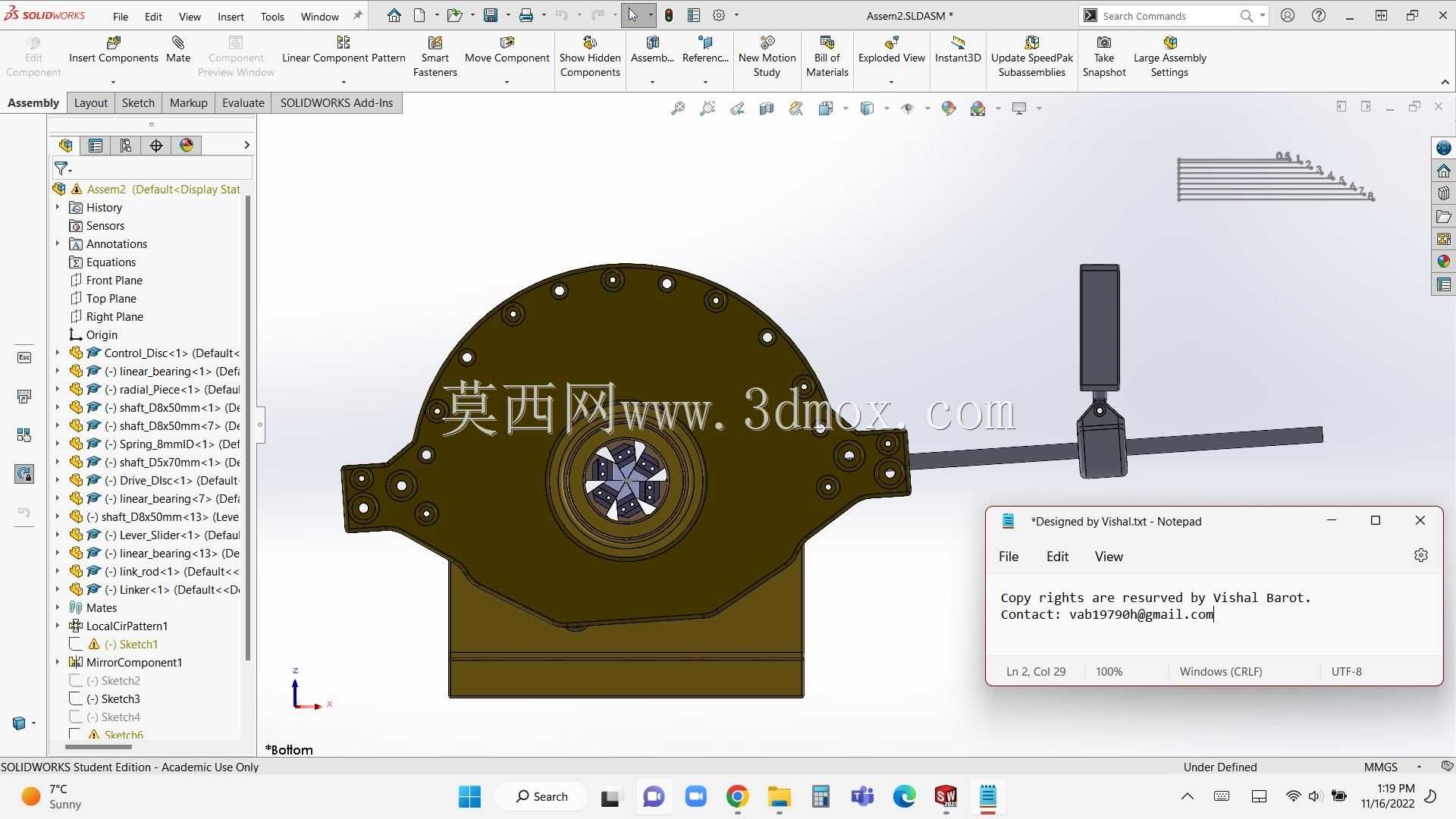Open FeatureManager design tree tab
The image size is (1456, 819).
66,145
